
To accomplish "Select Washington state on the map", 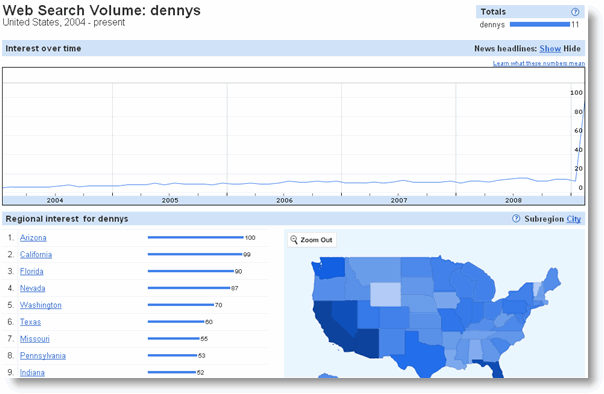I will tap(329, 268).
